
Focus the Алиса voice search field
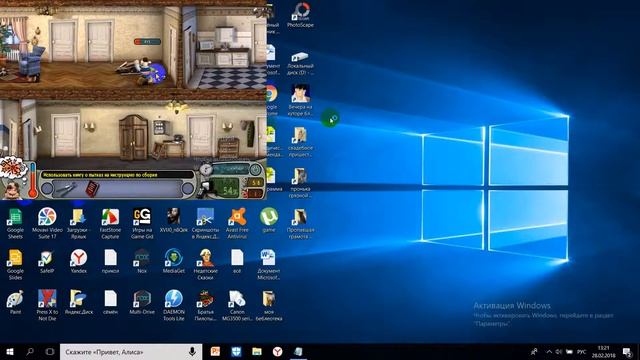[131, 351]
